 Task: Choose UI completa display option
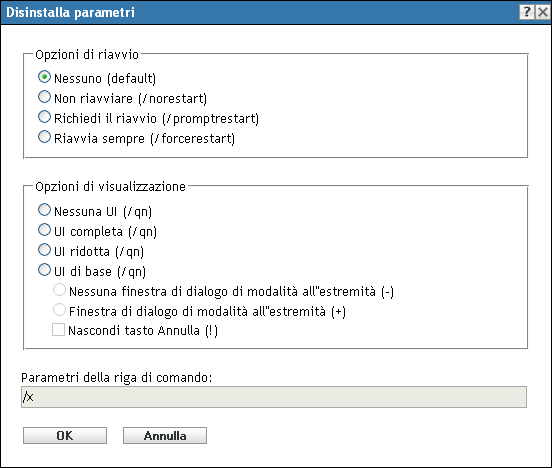(x=44, y=230)
